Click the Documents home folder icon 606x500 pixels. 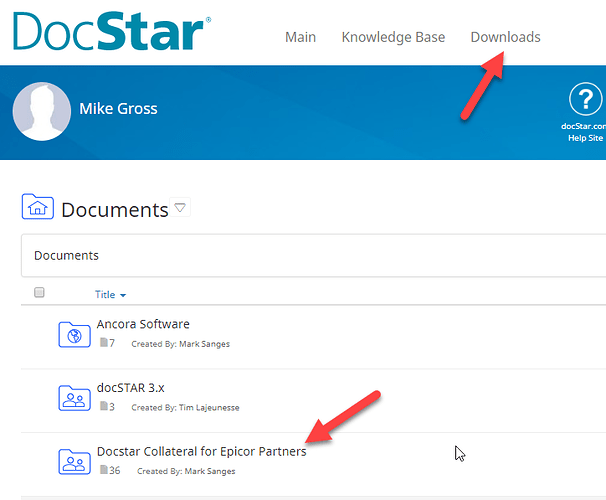point(37,207)
